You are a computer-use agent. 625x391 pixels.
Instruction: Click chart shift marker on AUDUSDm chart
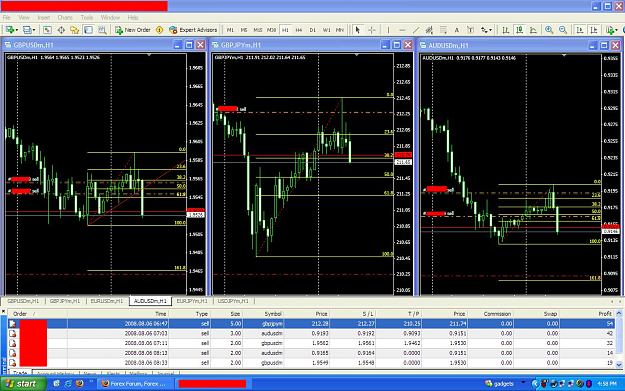pyautogui.click(x=564, y=55)
